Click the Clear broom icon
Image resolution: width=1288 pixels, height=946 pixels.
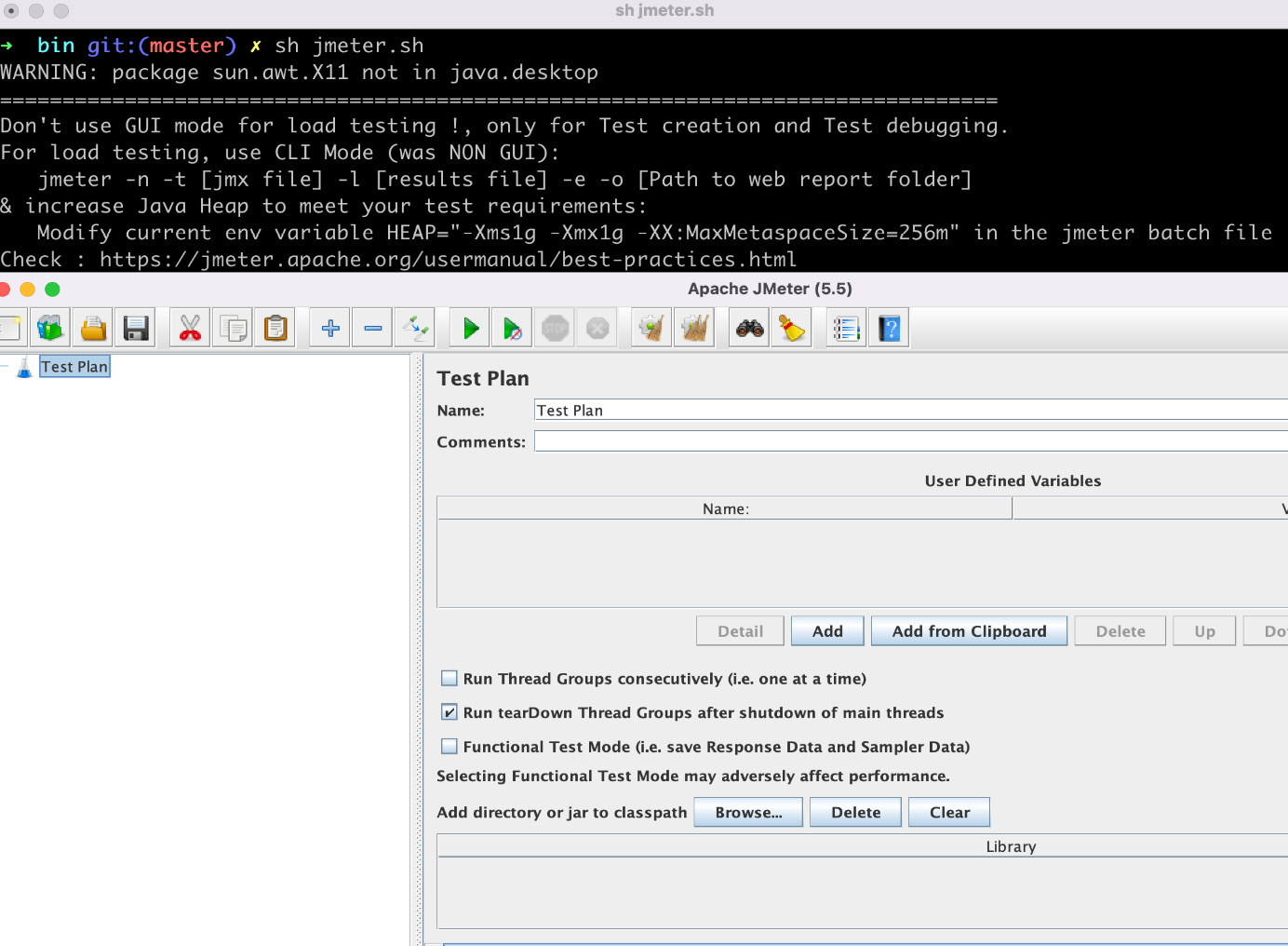click(x=651, y=328)
